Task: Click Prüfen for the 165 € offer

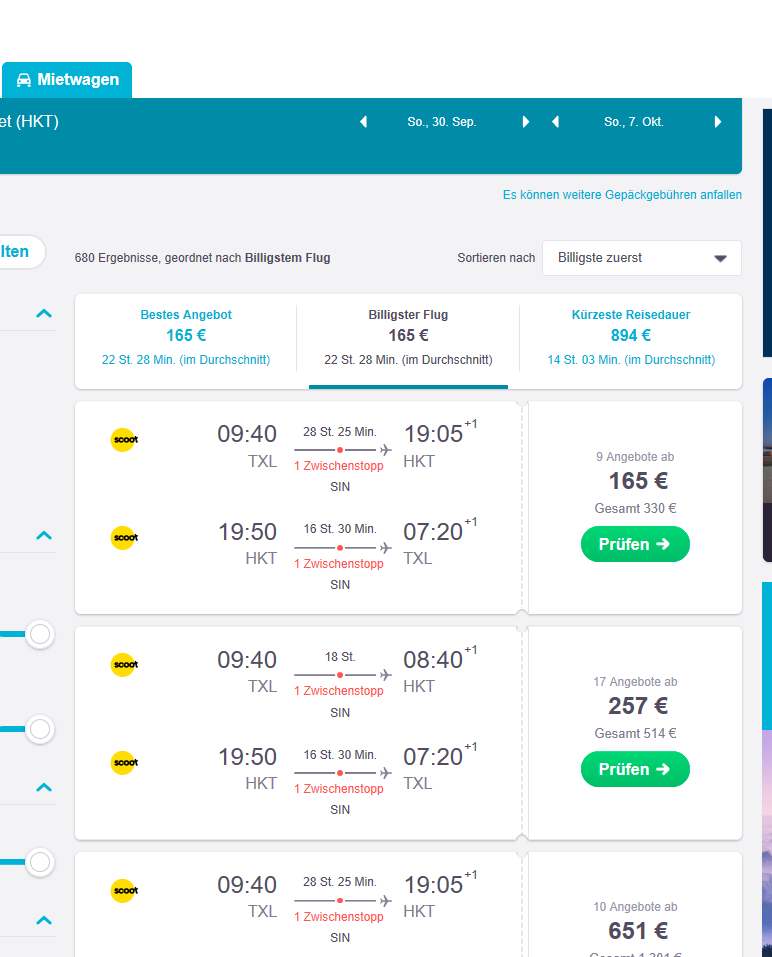Action: point(635,544)
